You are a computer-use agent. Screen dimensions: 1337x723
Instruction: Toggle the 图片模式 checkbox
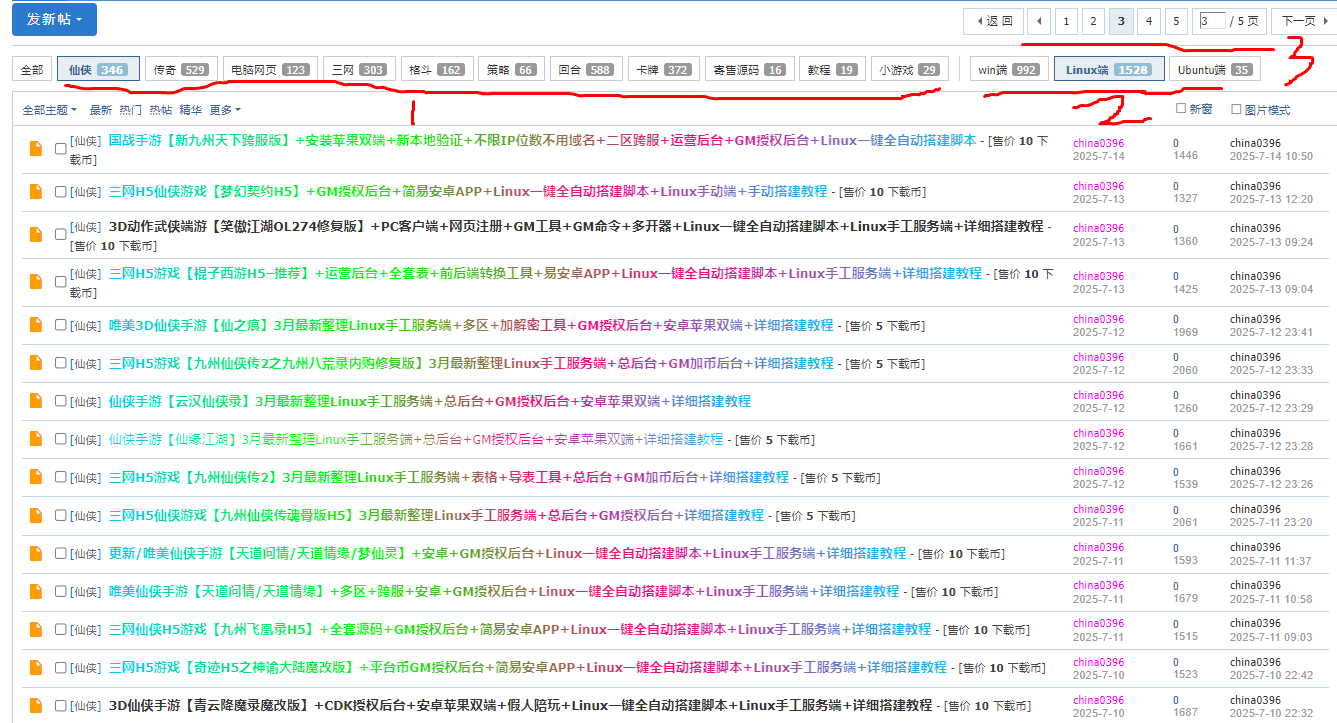pyautogui.click(x=1236, y=109)
